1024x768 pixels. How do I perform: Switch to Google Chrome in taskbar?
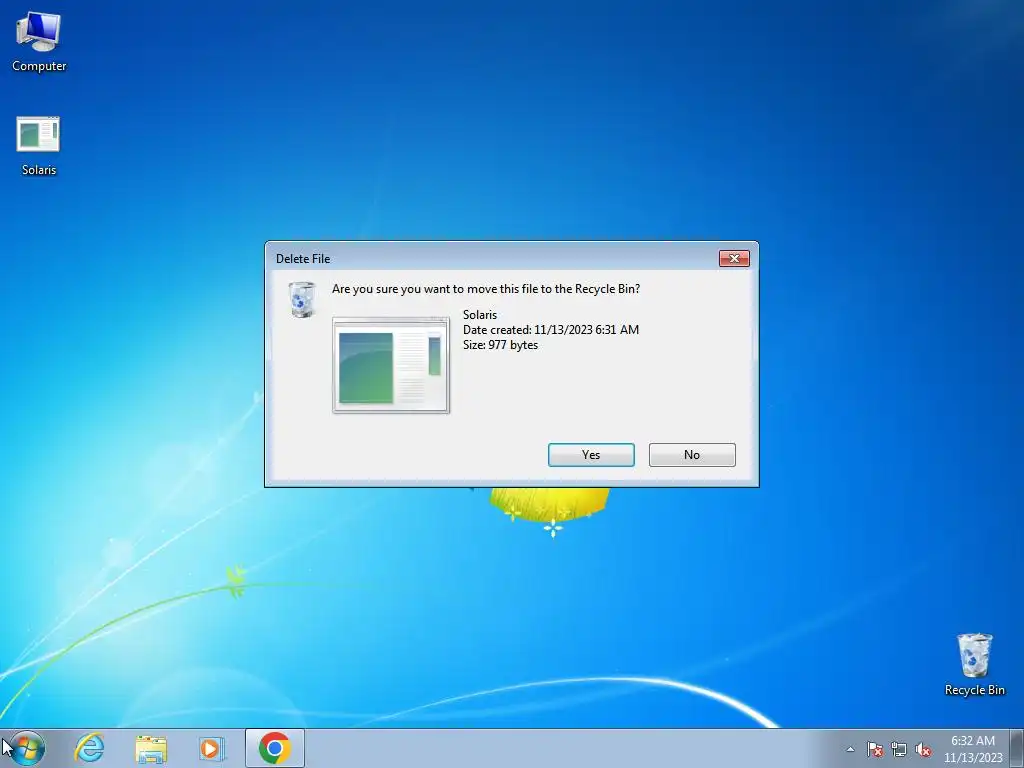coord(275,748)
